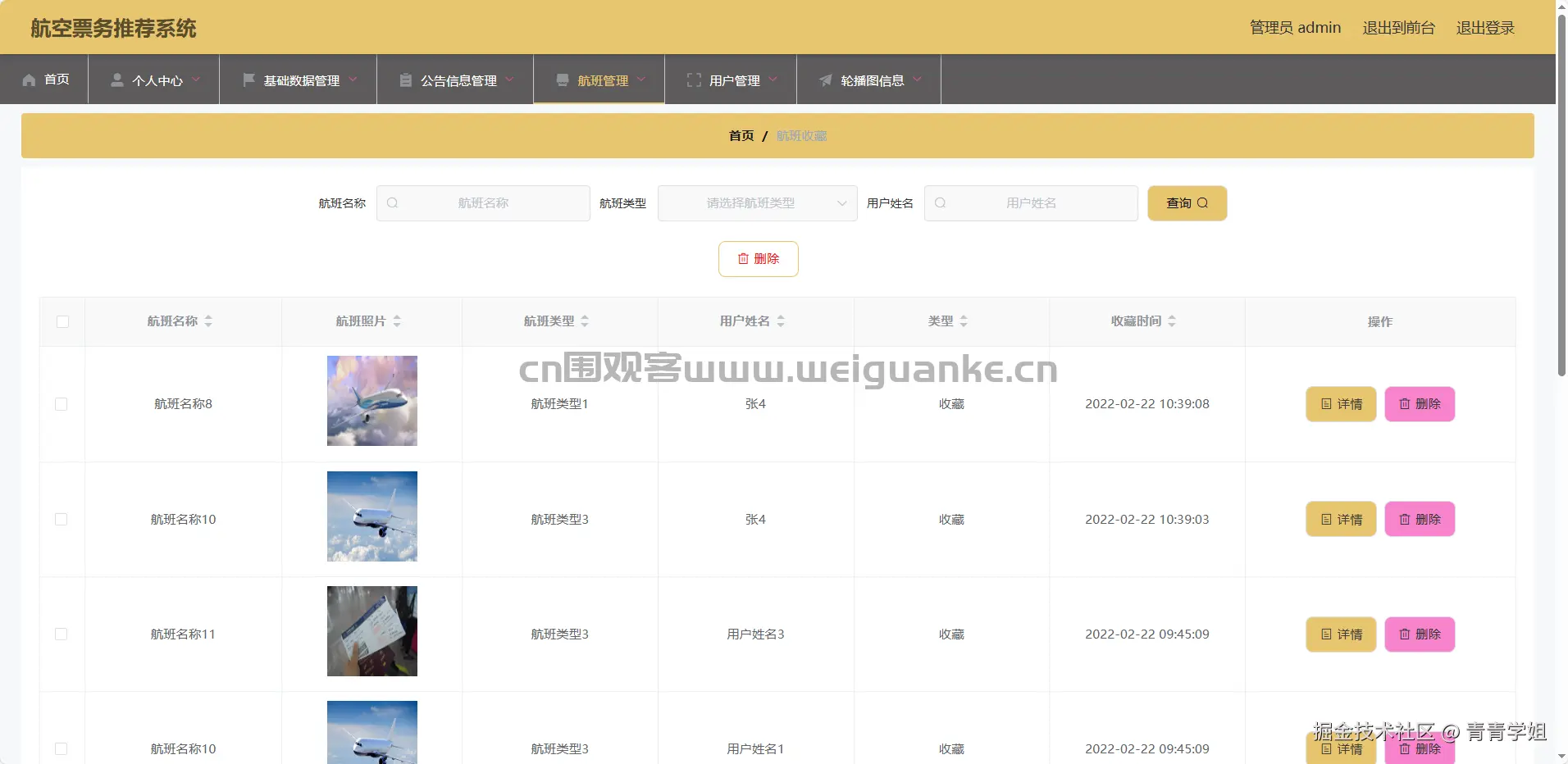1568x764 pixels.
Task: Open the 请选择航班类型 dropdown
Action: pyautogui.click(x=758, y=203)
